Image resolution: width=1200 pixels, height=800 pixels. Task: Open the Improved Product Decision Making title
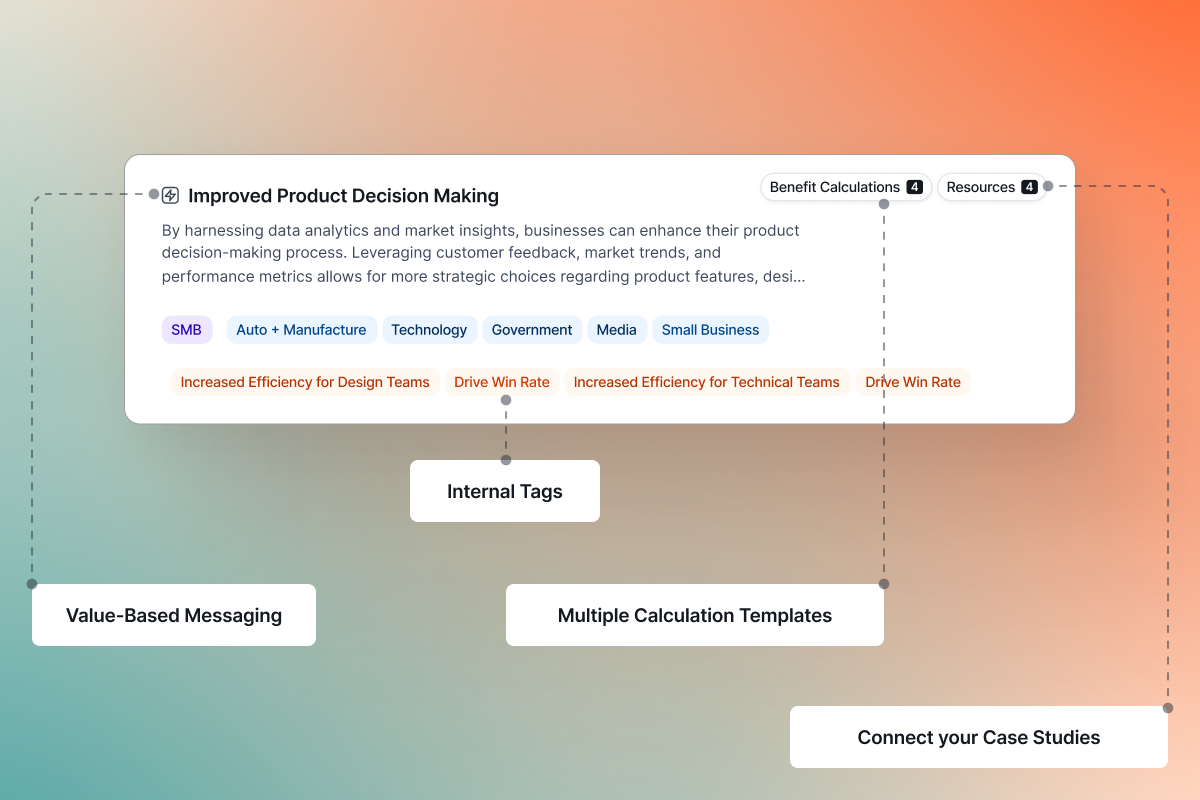click(x=343, y=196)
